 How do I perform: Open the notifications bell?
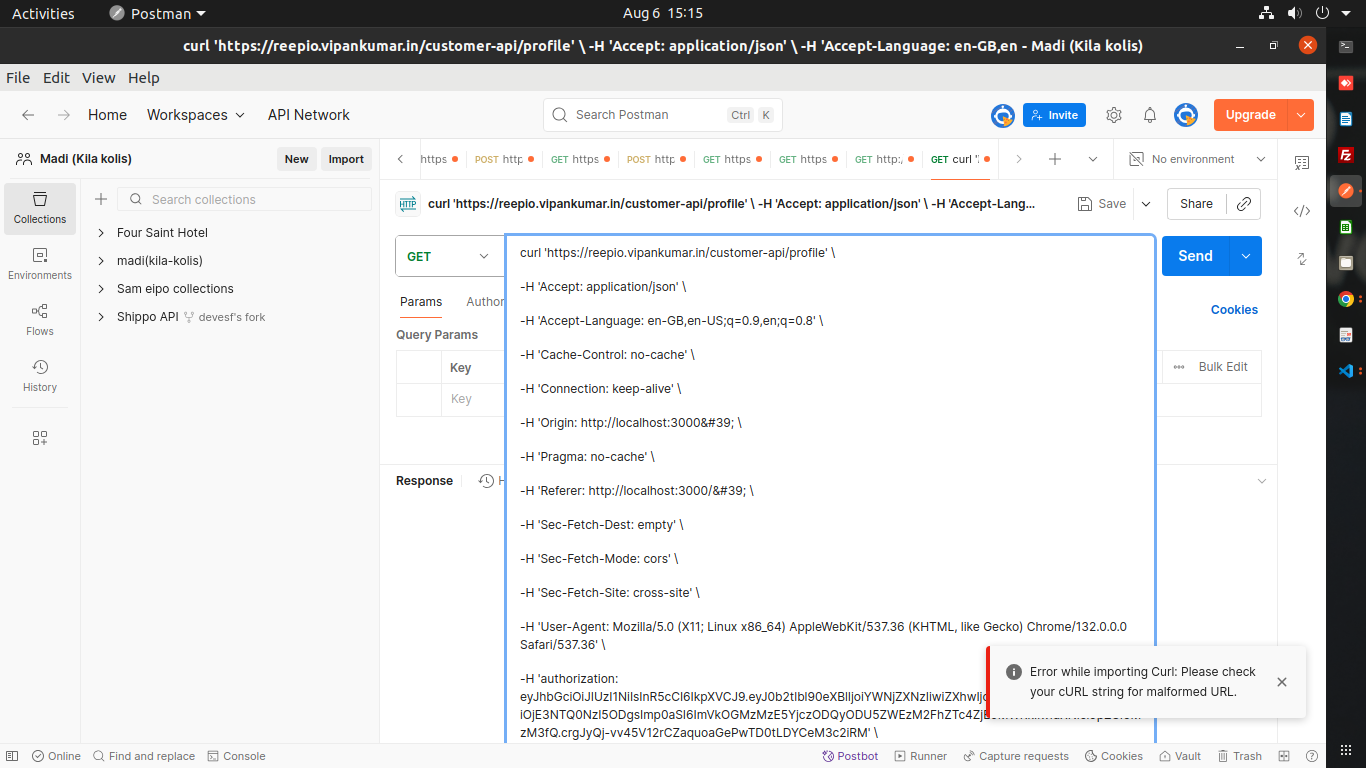[1150, 115]
